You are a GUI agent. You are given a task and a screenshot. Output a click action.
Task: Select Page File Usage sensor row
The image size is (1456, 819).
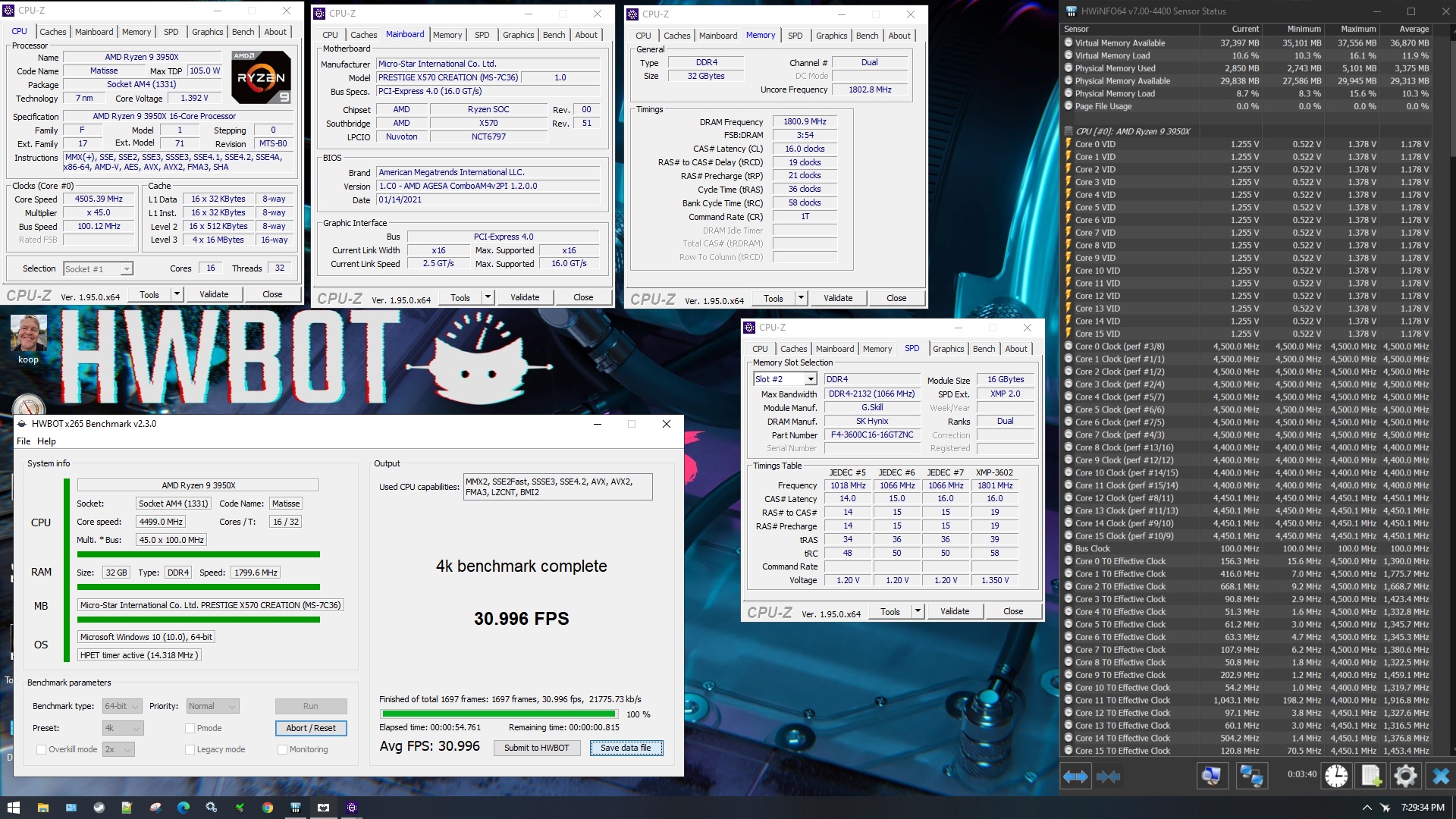pyautogui.click(x=1246, y=106)
